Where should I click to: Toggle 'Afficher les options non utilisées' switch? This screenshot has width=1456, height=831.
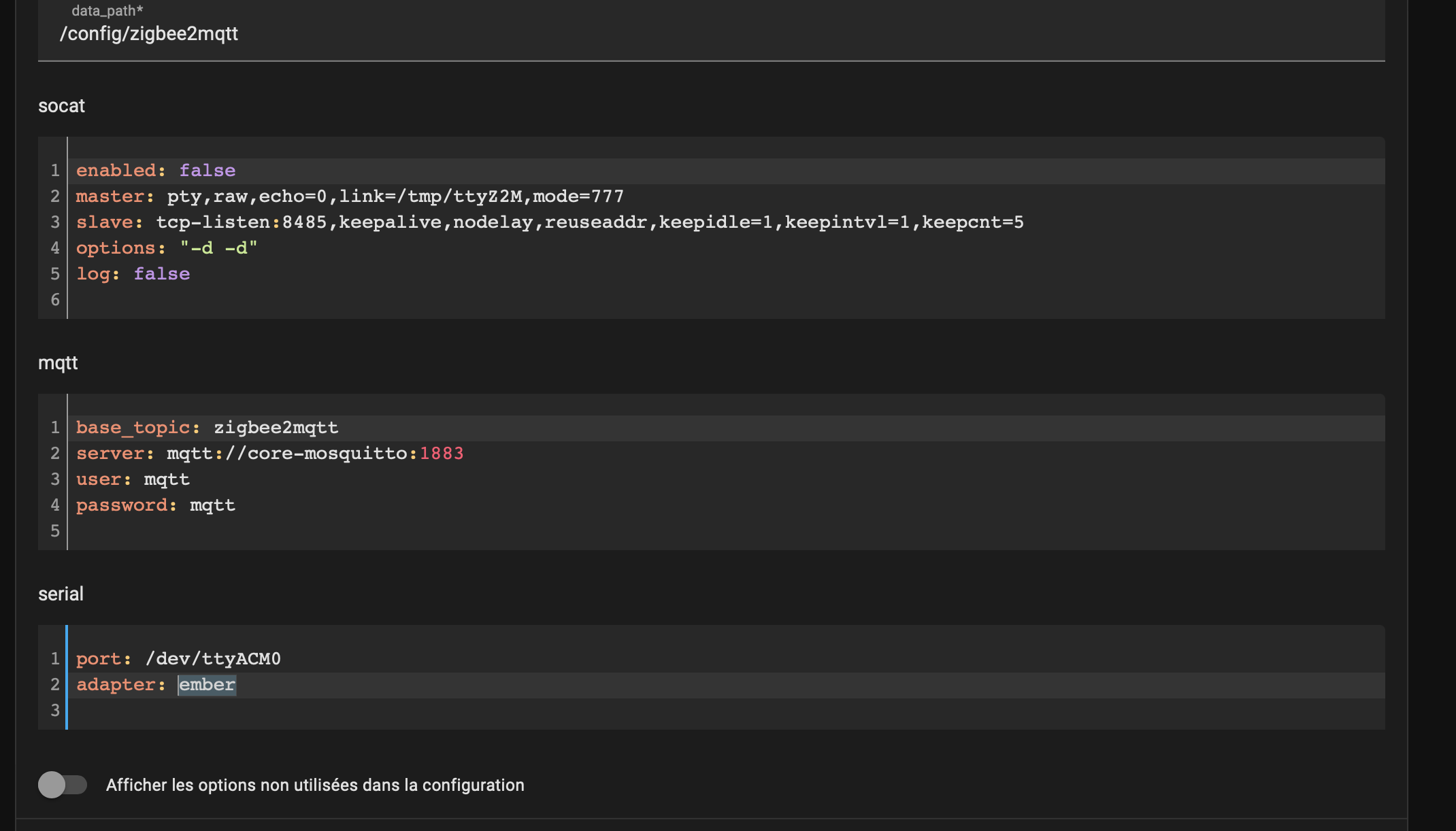pyautogui.click(x=63, y=785)
